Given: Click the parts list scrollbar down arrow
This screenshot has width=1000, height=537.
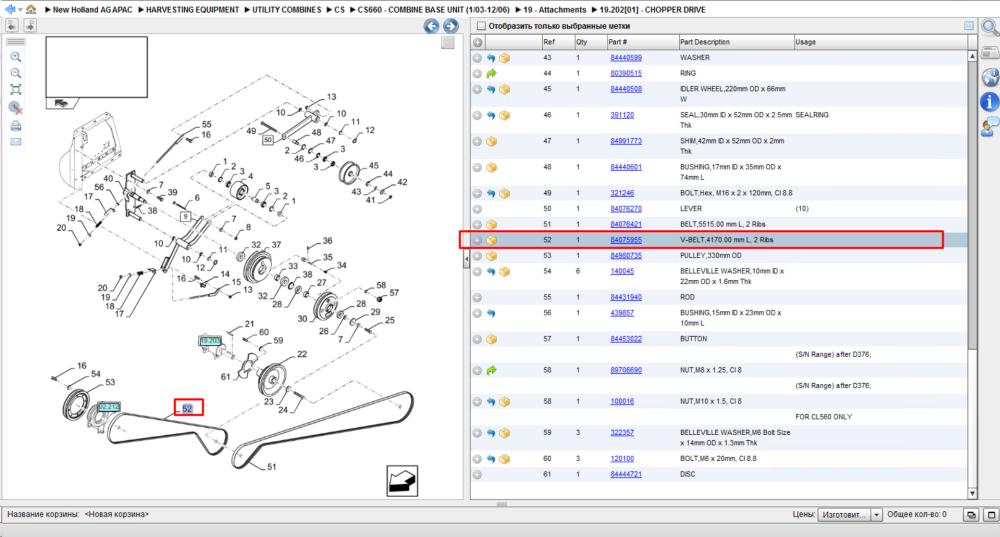Looking at the screenshot, I should [x=972, y=493].
